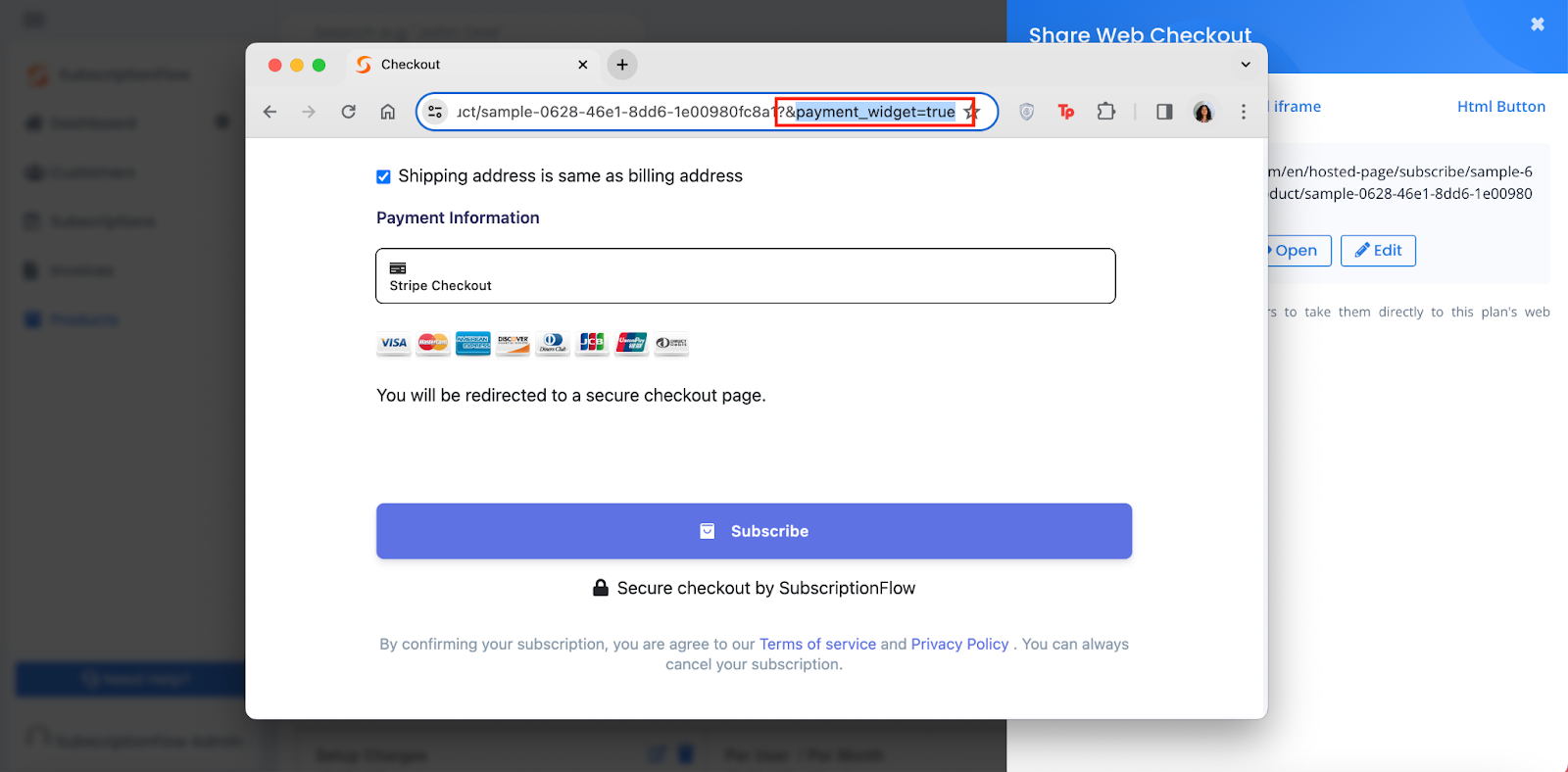Click 'Secure checkout by SubscriptionFlow' text
Image resolution: width=1568 pixels, height=772 pixels.
pos(766,588)
